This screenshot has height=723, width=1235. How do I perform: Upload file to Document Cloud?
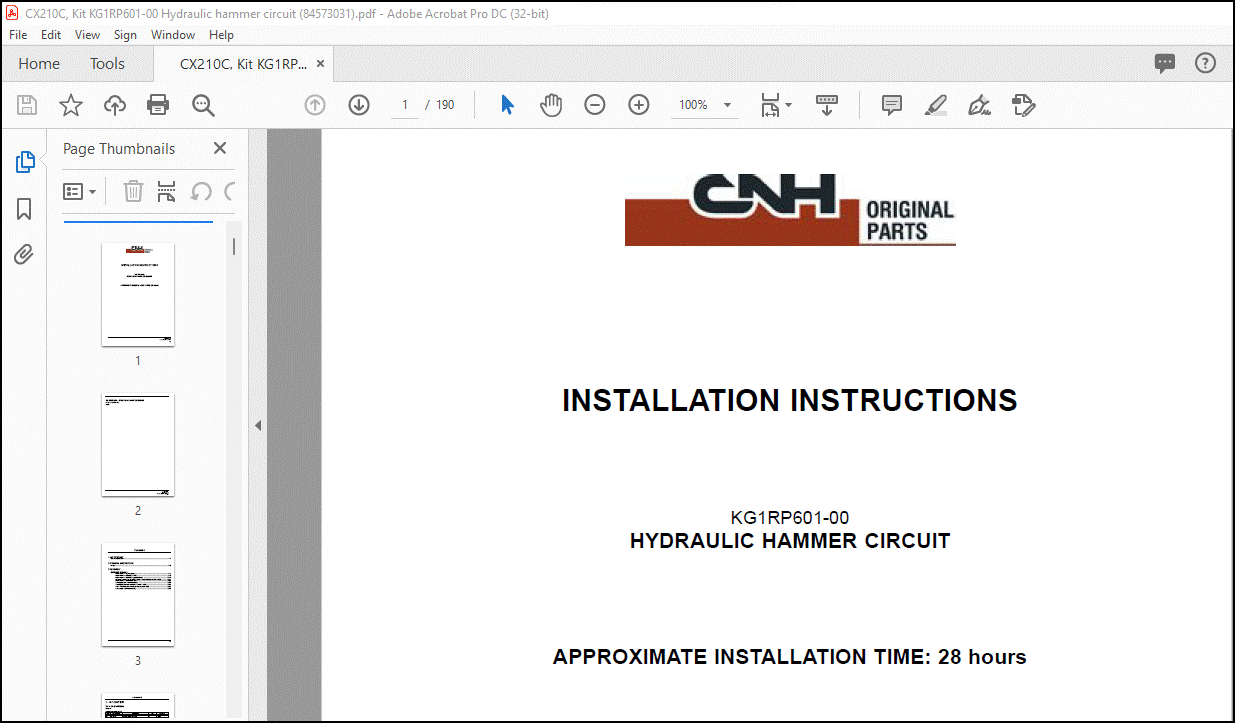(115, 105)
